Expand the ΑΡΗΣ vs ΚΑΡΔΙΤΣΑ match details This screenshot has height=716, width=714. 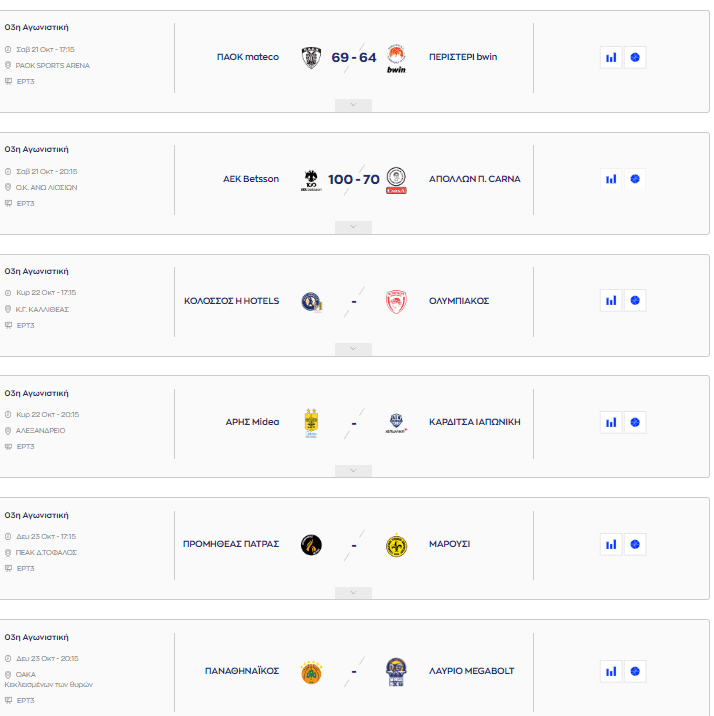(353, 471)
